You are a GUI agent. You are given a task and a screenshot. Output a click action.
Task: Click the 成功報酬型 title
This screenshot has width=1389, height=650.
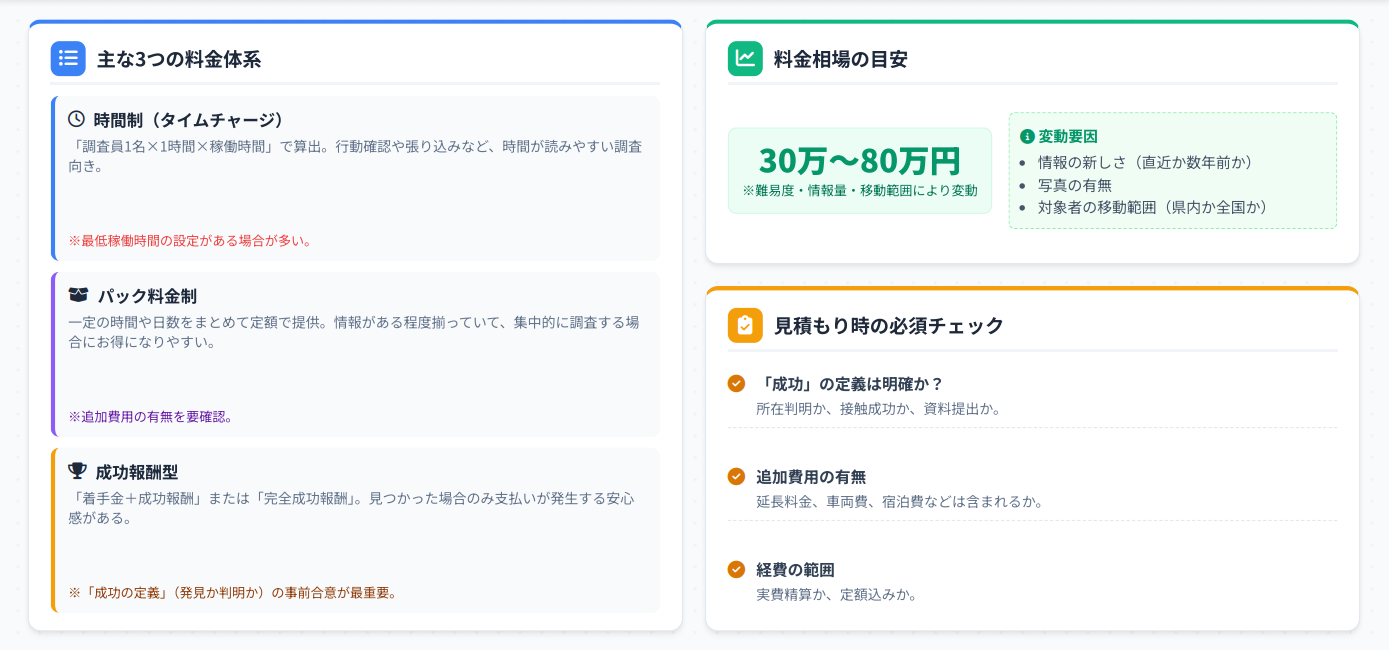tap(137, 471)
